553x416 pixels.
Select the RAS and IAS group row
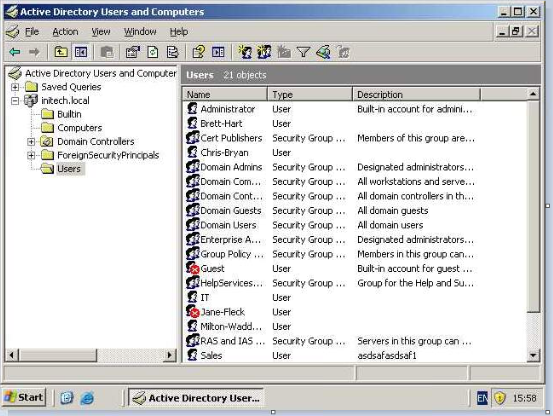[355, 341]
